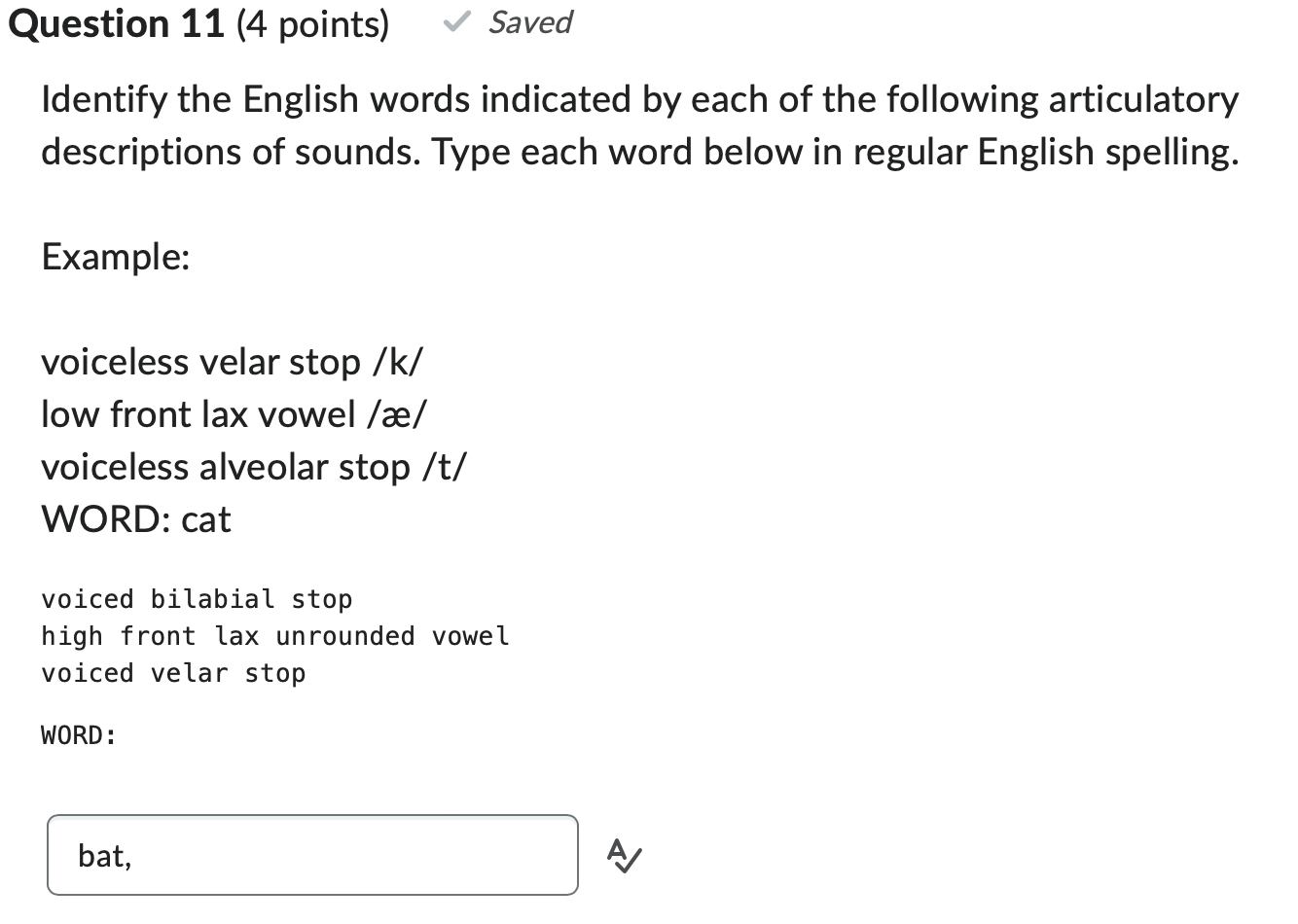1298x924 pixels.
Task: Click the Example: text label
Action: click(x=115, y=257)
